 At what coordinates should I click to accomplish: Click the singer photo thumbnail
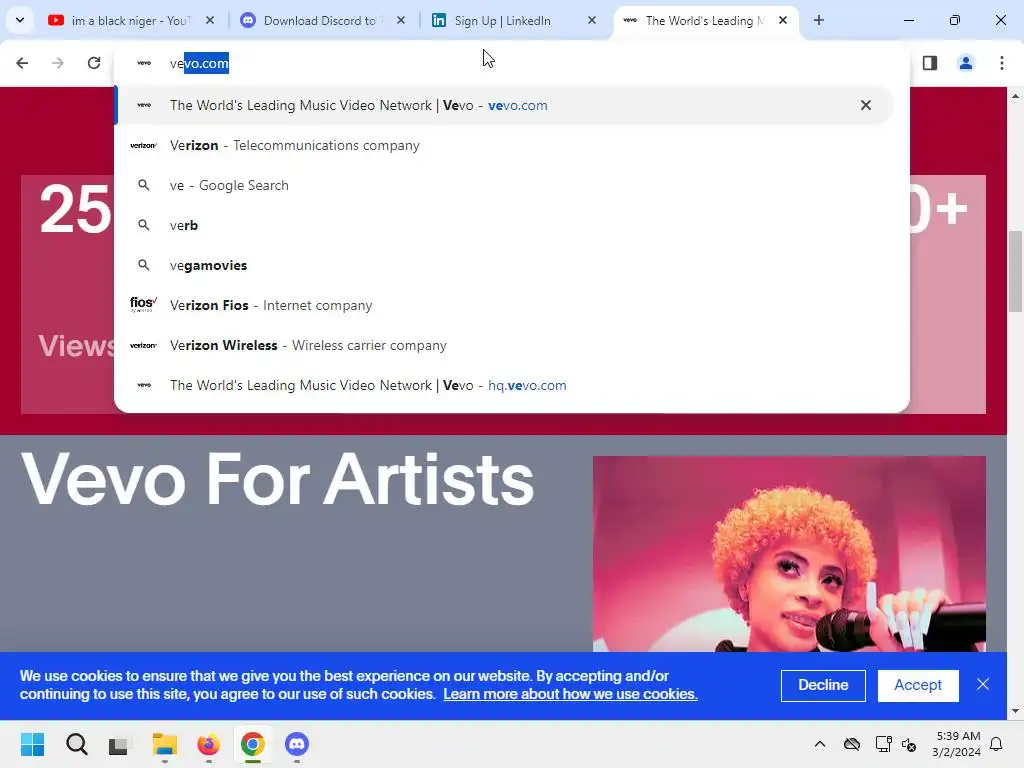point(789,554)
